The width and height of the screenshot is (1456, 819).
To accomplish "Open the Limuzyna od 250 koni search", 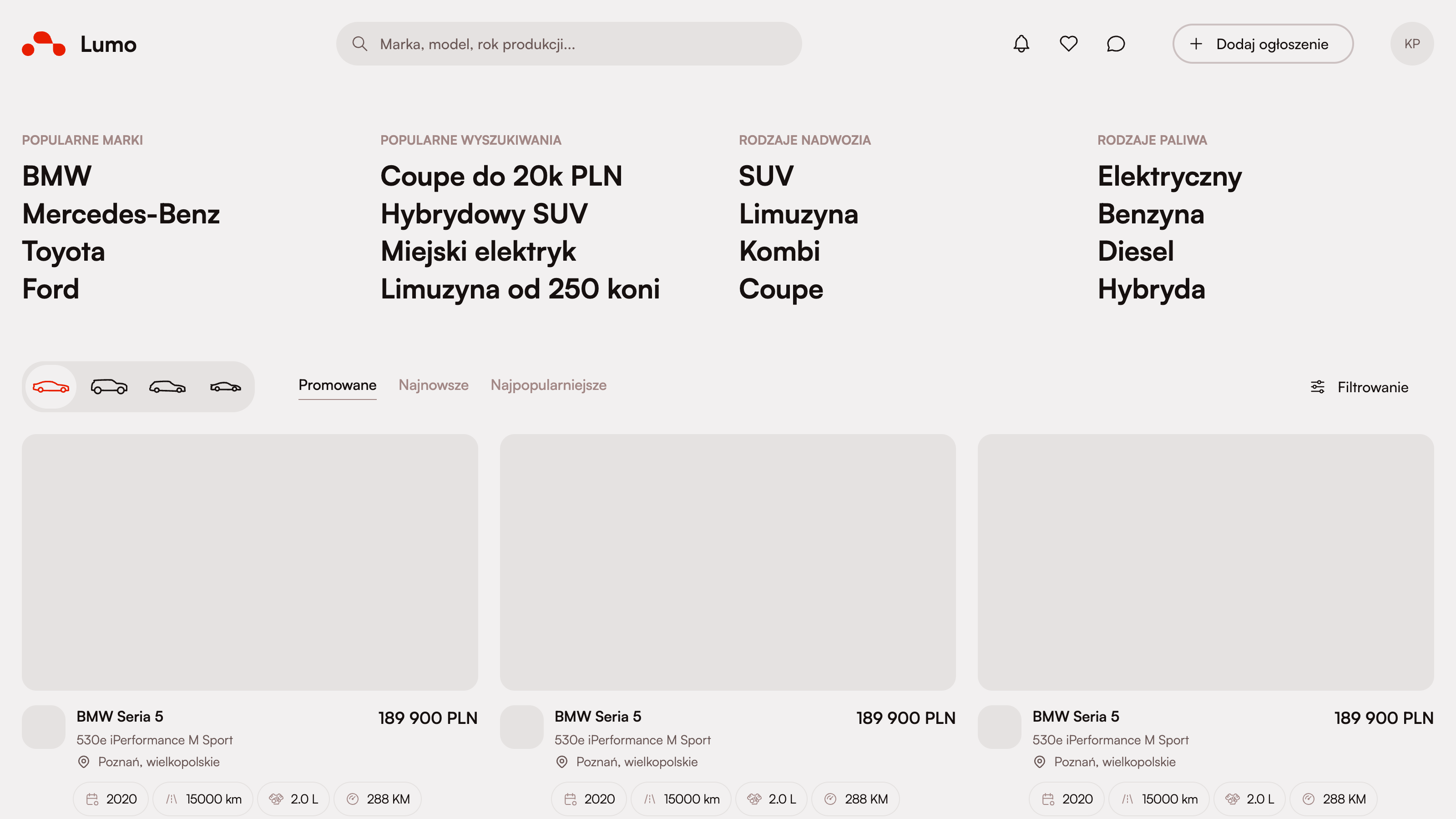I will click(520, 289).
